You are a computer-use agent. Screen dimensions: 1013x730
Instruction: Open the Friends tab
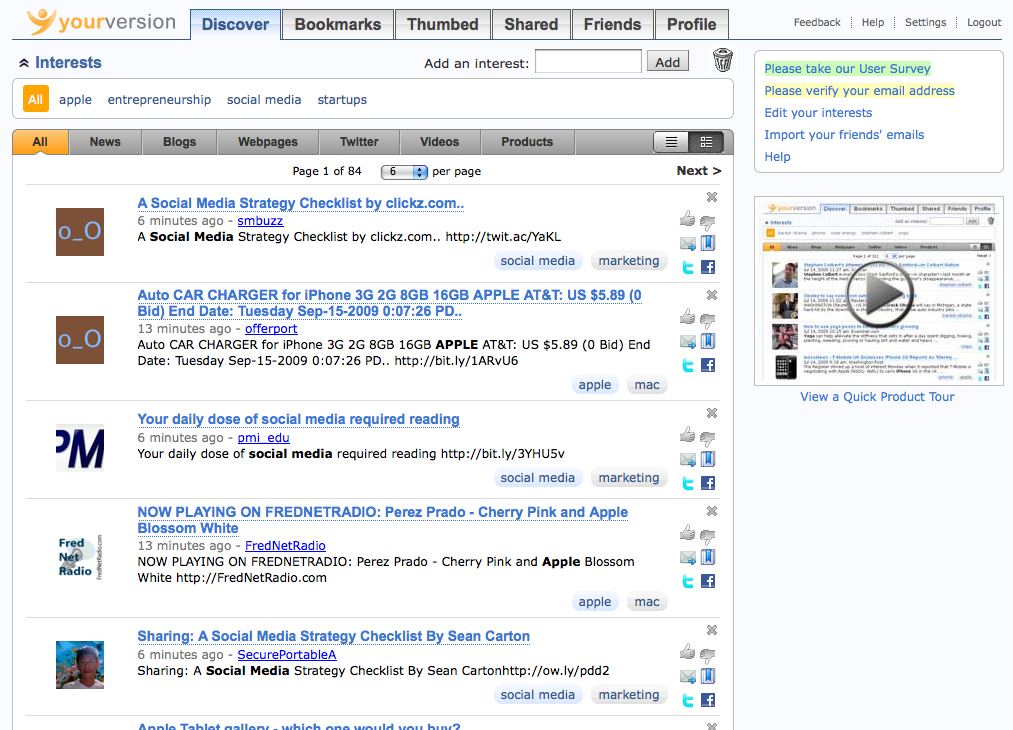click(x=612, y=25)
